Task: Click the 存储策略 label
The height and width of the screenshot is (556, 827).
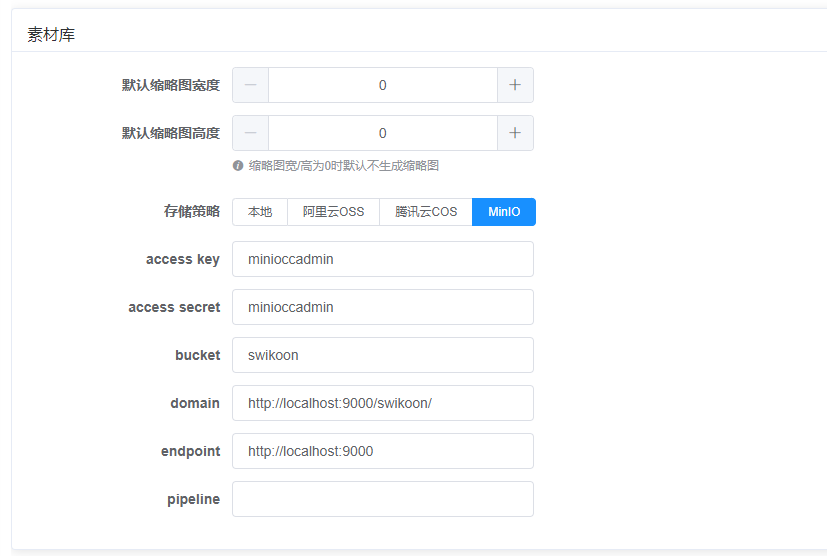Action: 191,212
